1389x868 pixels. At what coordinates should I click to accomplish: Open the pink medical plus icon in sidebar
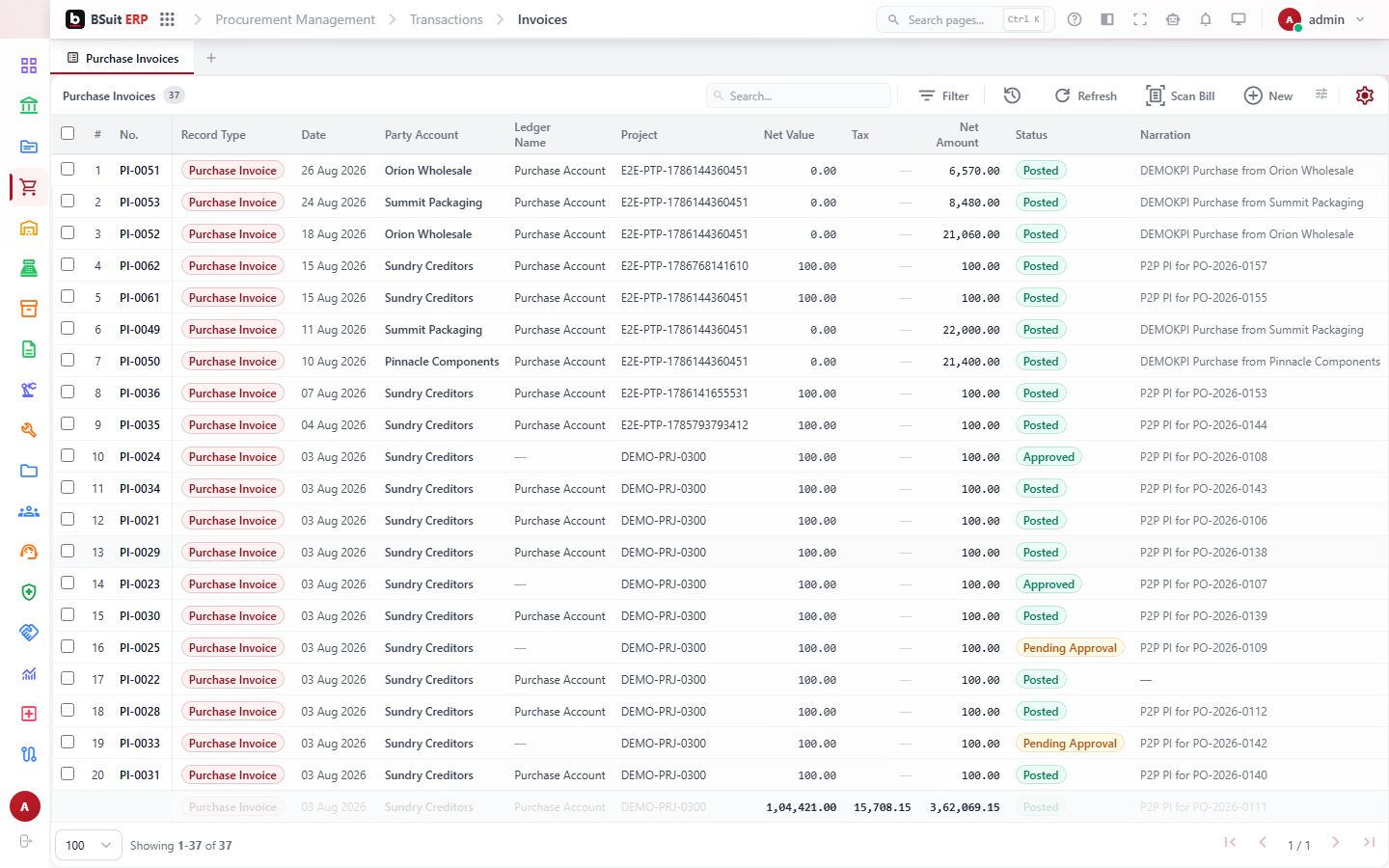(x=29, y=714)
